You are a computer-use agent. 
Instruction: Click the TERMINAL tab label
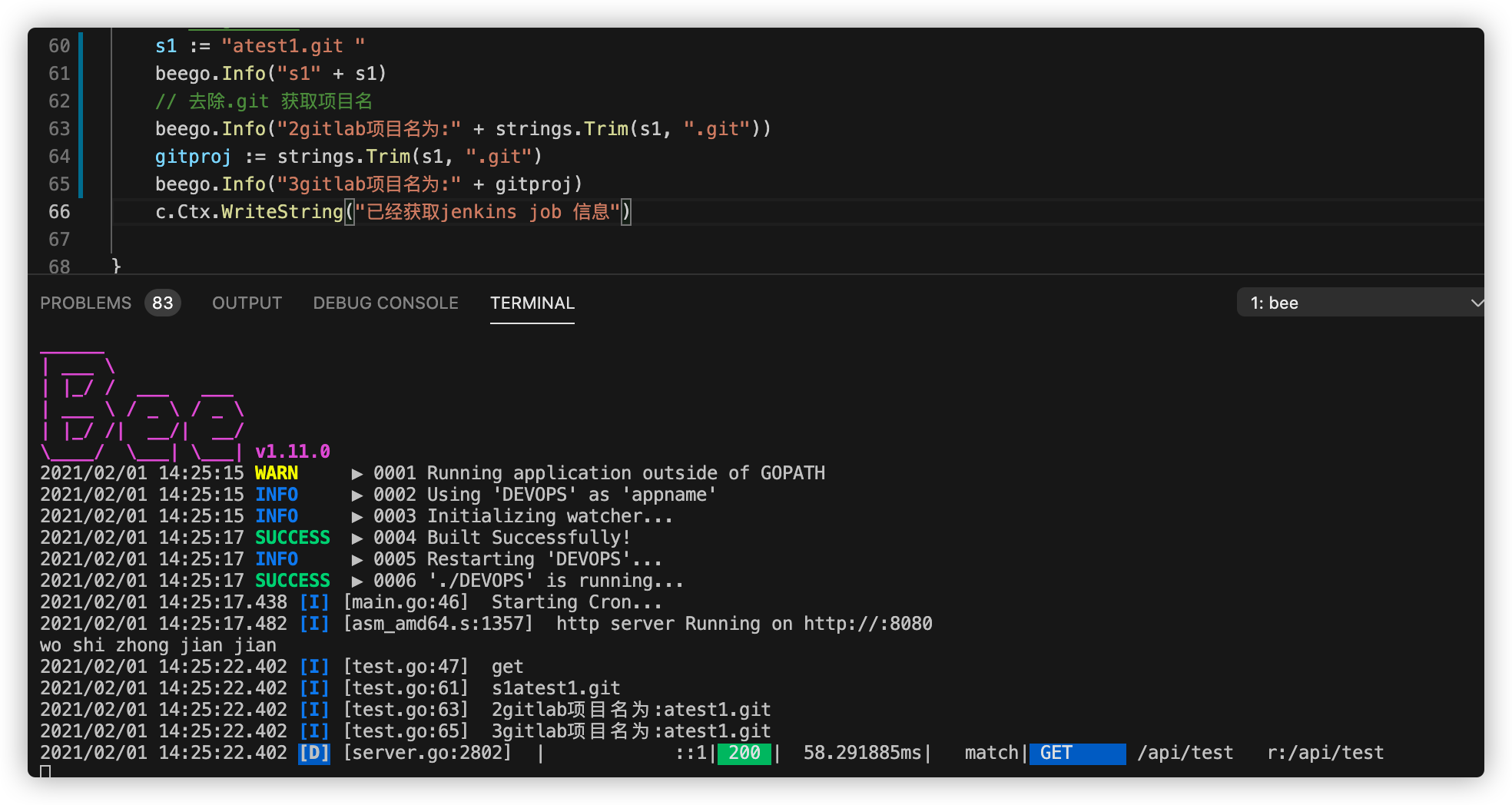[x=532, y=303]
